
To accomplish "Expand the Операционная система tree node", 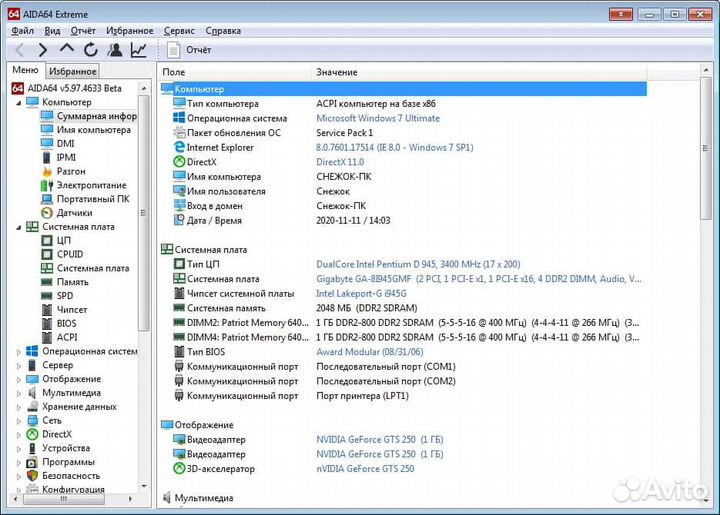I will click(19, 352).
